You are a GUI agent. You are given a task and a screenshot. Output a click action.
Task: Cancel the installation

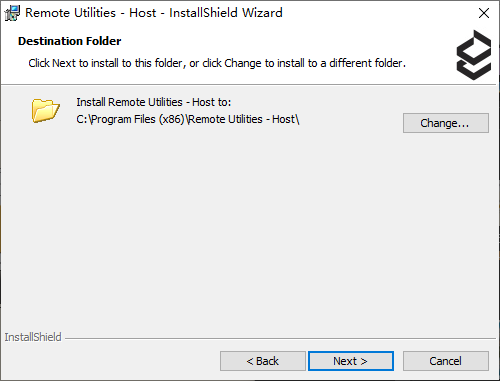(446, 361)
